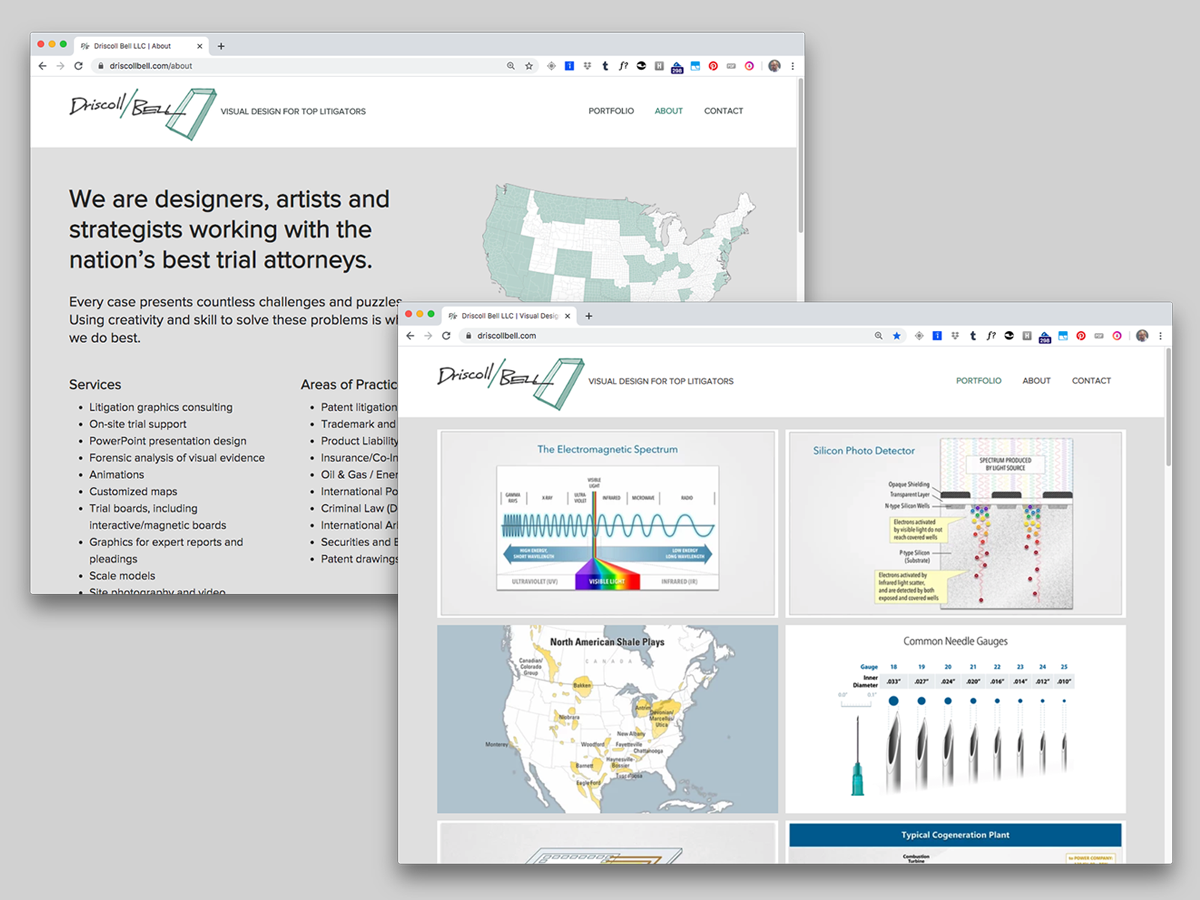The height and width of the screenshot is (900, 1200).
Task: Select Driscoll Bell LLC About tab in rear window
Action: pos(141,45)
